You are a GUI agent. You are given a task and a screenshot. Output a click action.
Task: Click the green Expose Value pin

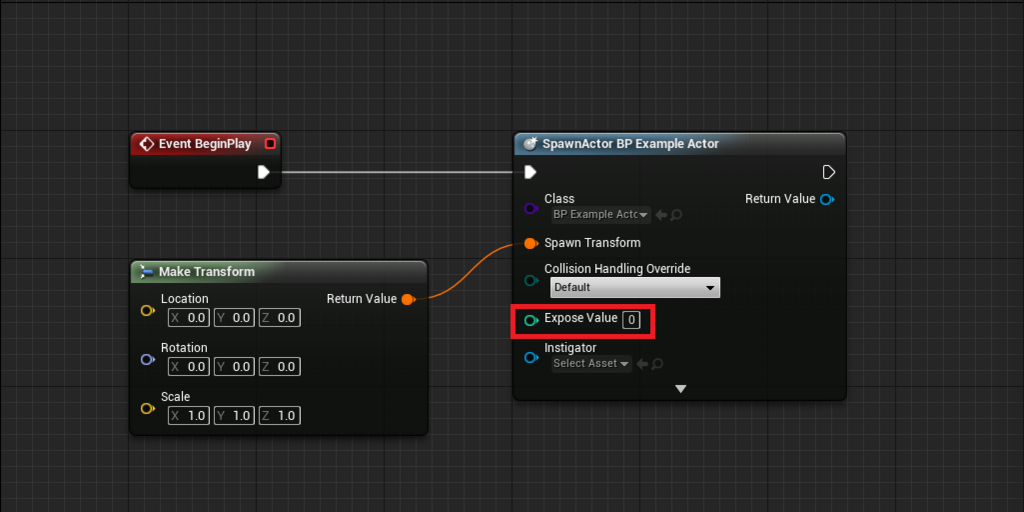pyautogui.click(x=531, y=321)
